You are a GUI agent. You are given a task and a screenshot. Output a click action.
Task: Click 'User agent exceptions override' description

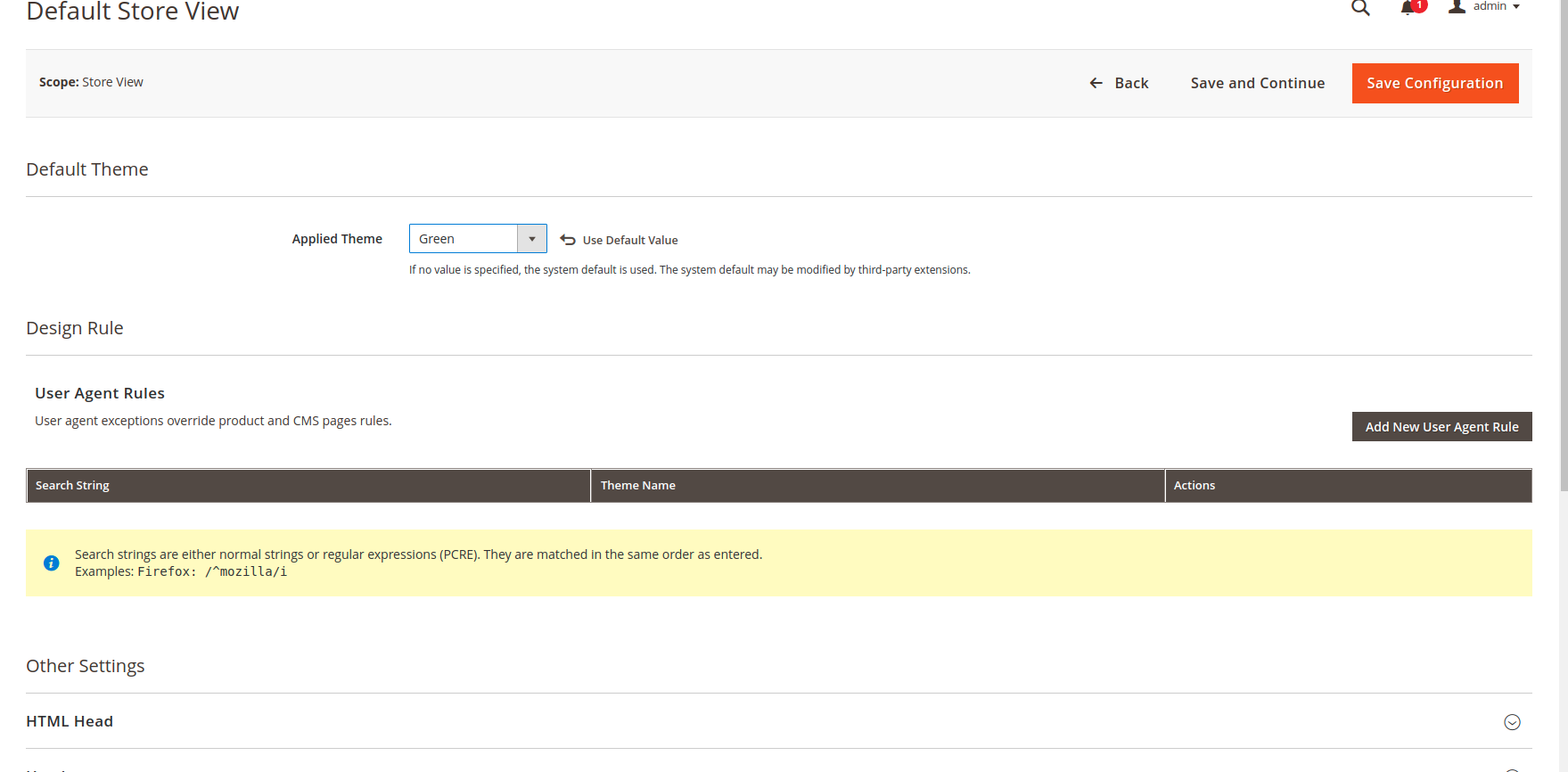213,421
